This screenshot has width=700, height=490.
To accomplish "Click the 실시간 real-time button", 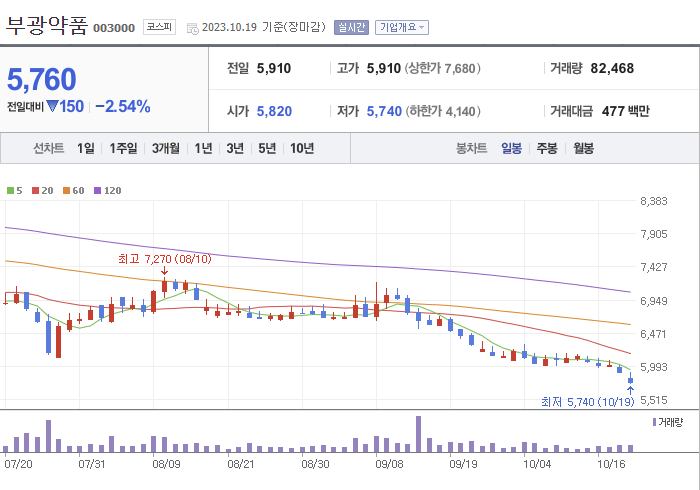I will coord(351,27).
